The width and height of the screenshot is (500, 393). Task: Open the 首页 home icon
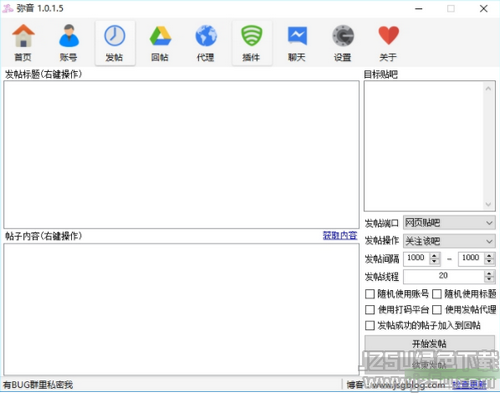[x=23, y=43]
